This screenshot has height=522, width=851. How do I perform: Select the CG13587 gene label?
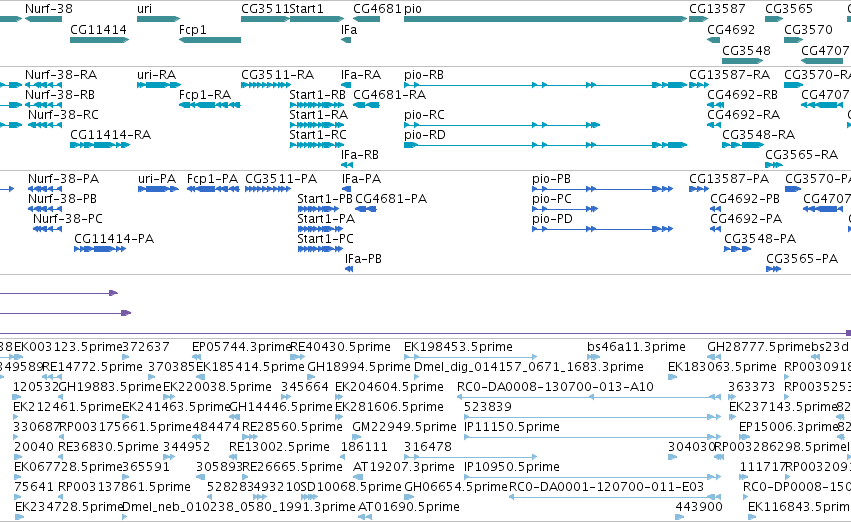point(717,9)
